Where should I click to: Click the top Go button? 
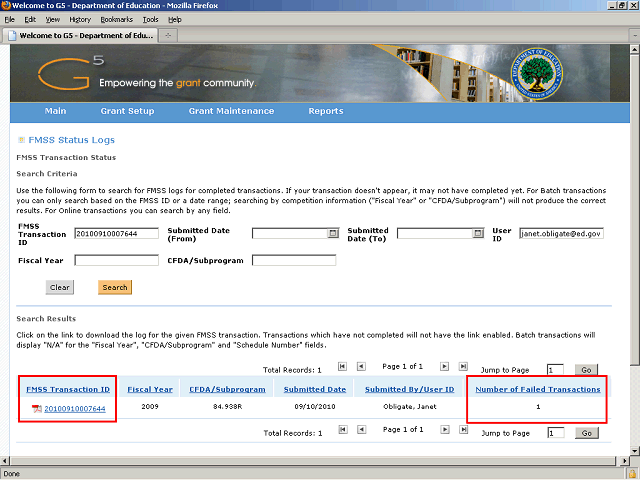[x=586, y=370]
